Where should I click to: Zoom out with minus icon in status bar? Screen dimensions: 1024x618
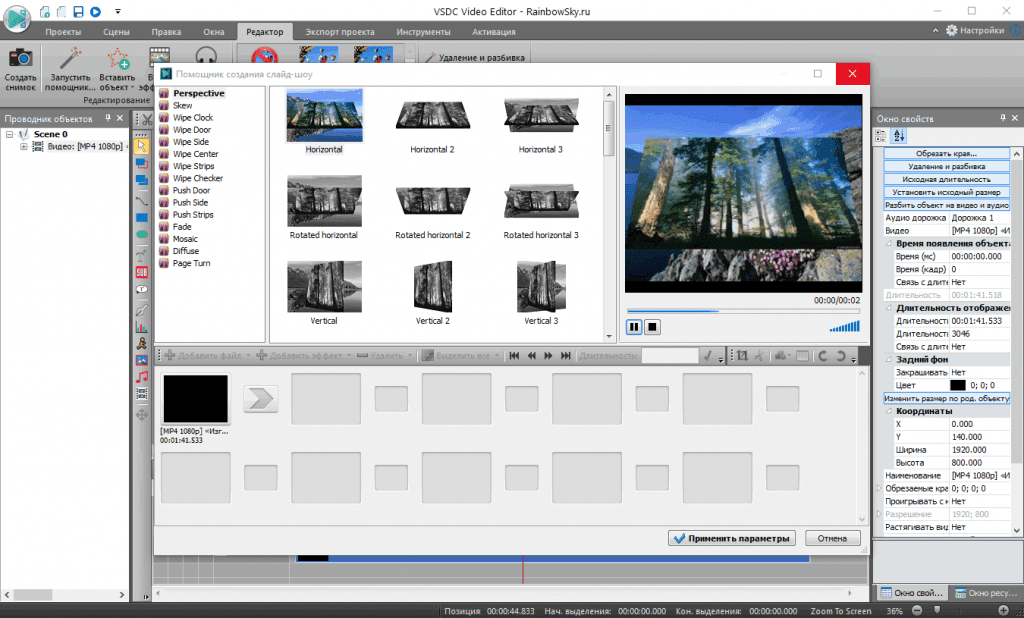[917, 610]
